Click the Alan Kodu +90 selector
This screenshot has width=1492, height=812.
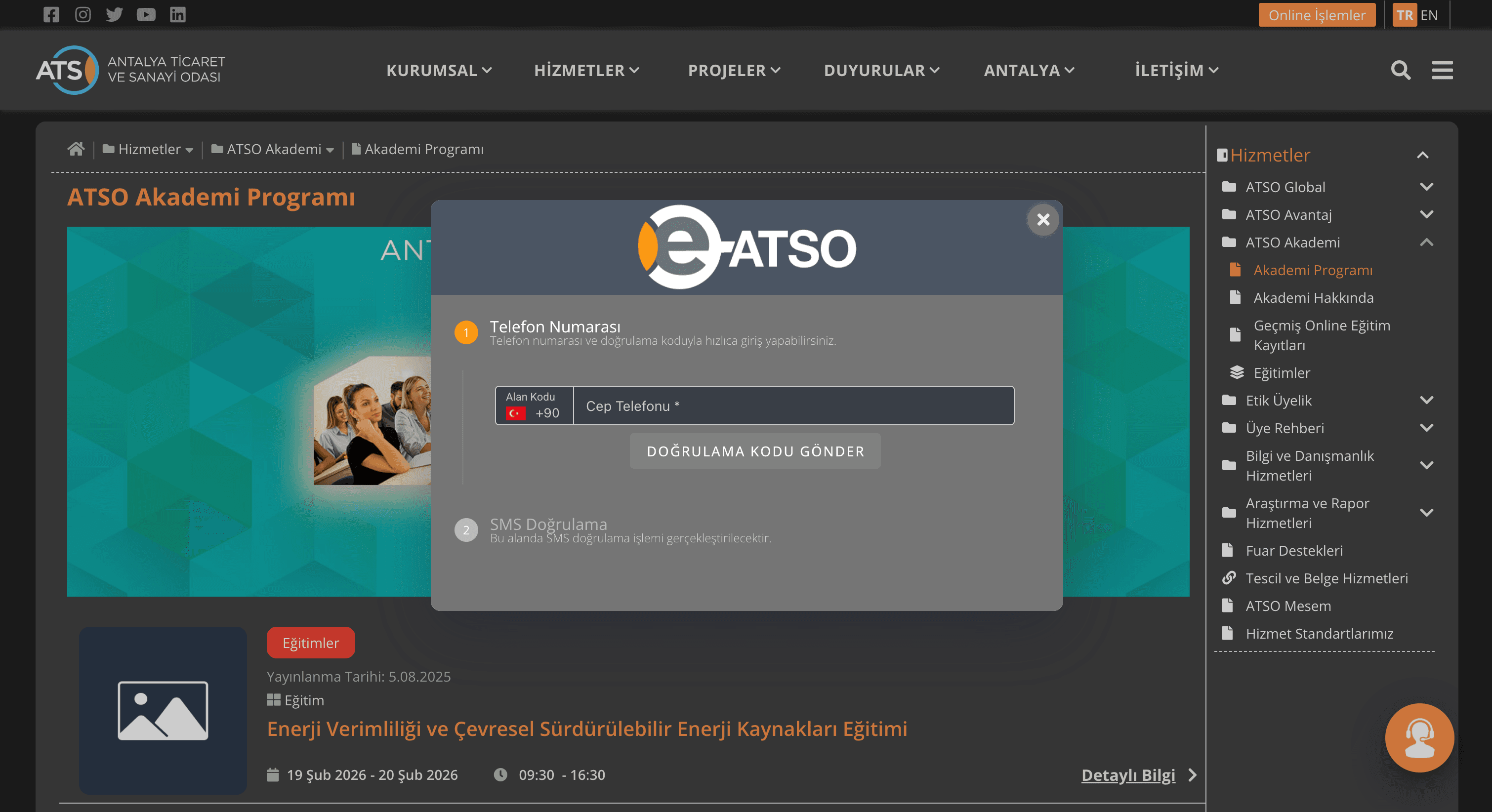click(534, 406)
